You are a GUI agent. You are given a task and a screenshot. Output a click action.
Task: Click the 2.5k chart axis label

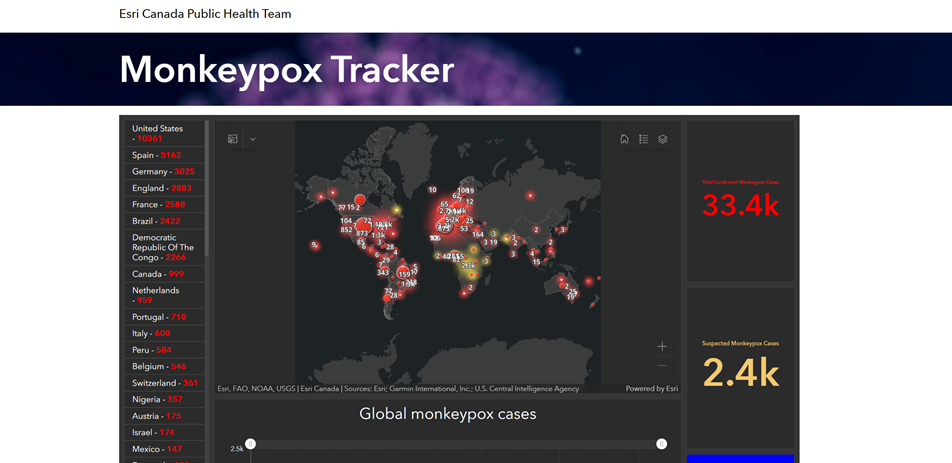[237, 449]
